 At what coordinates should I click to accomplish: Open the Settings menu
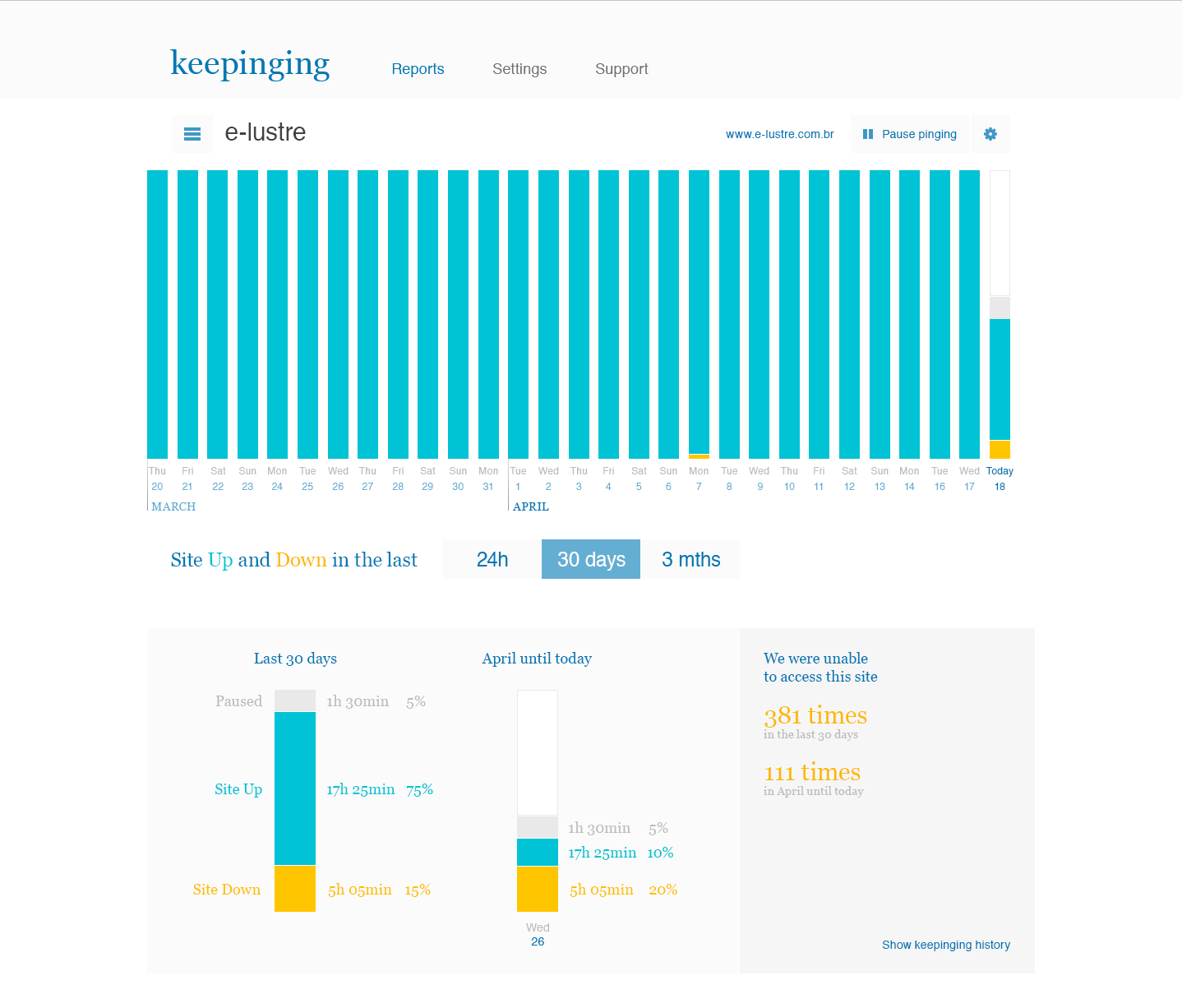click(x=519, y=69)
